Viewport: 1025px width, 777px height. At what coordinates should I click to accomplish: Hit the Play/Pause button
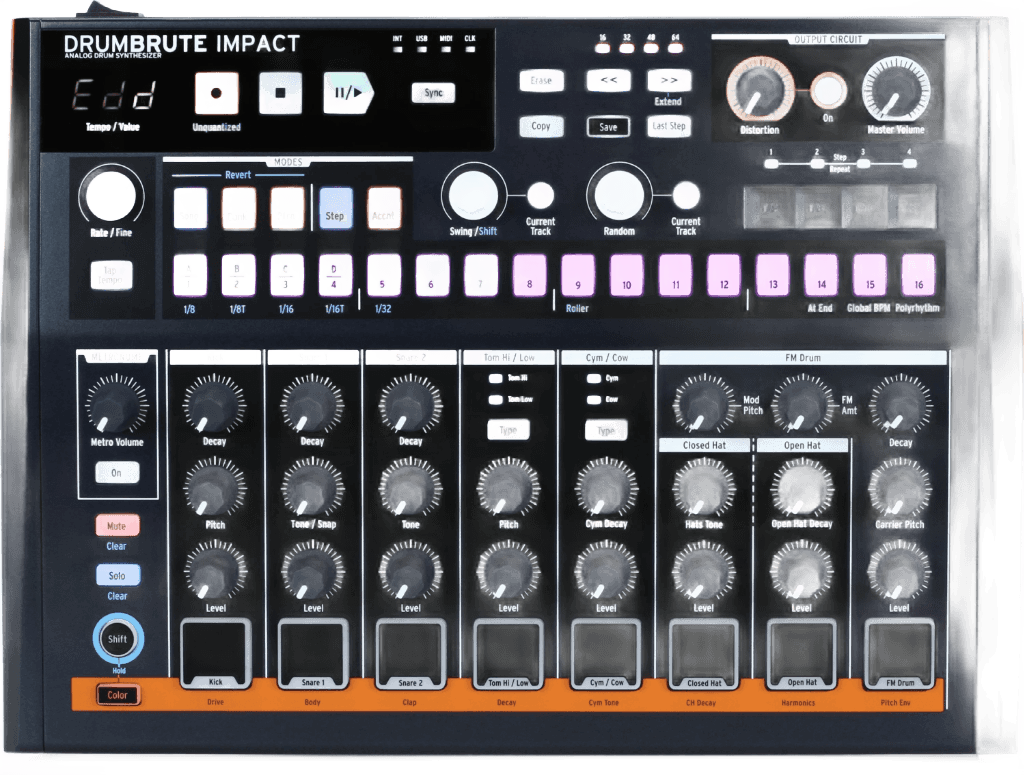click(x=348, y=93)
